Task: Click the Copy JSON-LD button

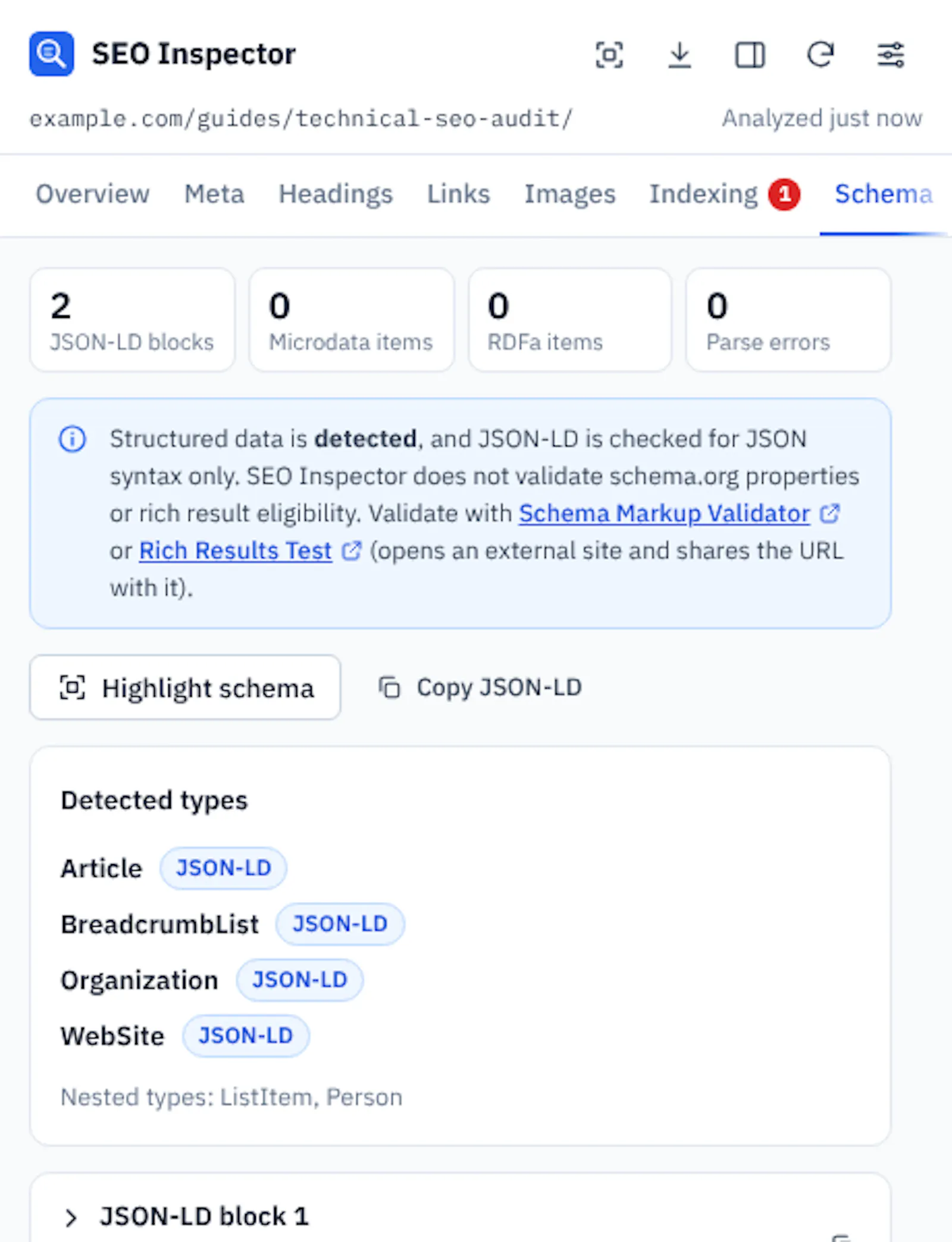Action: pos(481,687)
